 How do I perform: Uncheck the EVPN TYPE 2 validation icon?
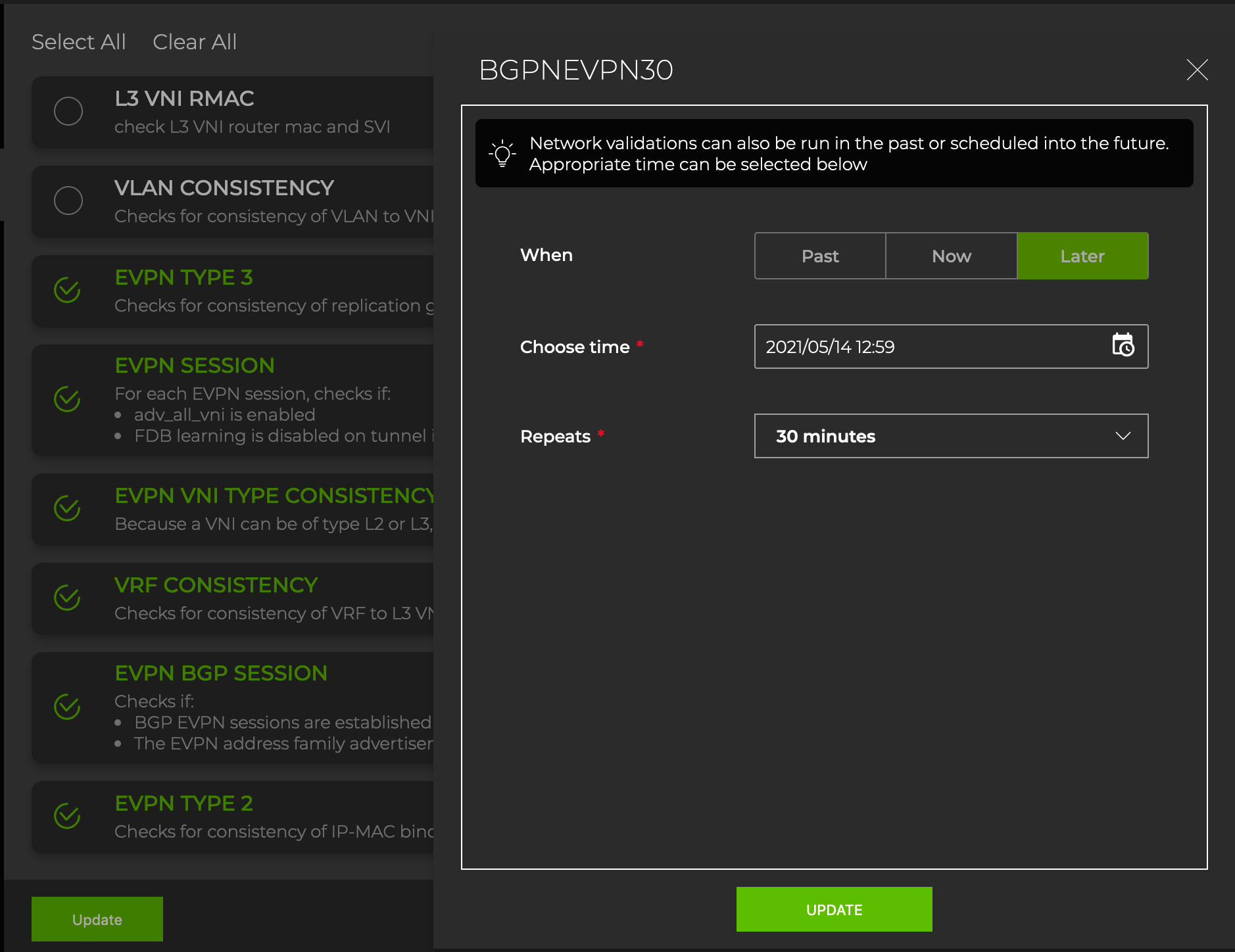pos(68,816)
